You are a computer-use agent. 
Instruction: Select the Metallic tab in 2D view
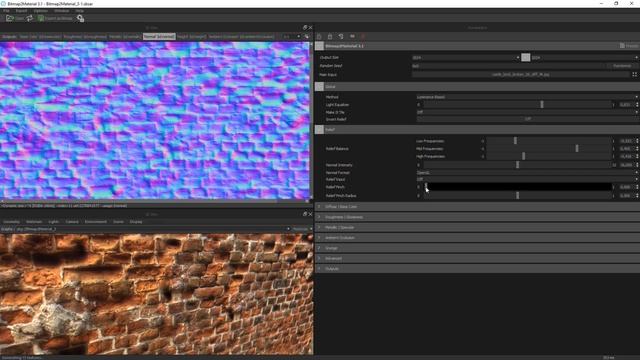pos(125,37)
